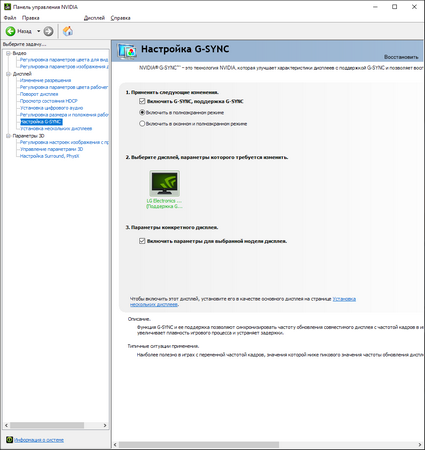Open the Правка menu
Viewport: 425px width, 450px height.
pos(30,18)
